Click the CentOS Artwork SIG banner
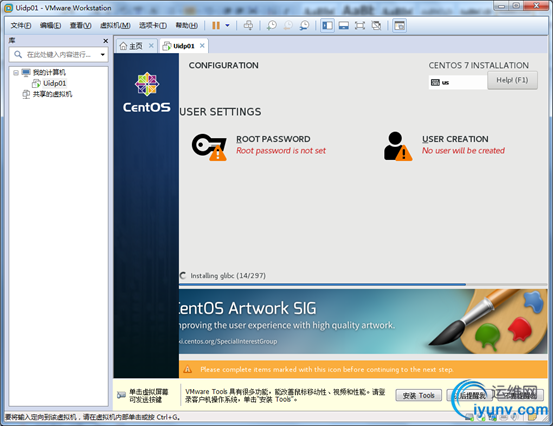Screen dimensions: 554x426 363,321
